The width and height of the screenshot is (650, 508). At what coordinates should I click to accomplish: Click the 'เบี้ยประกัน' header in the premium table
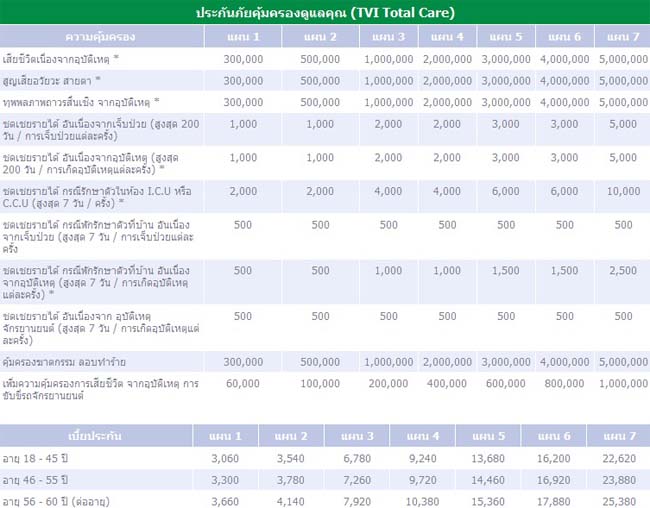[x=95, y=436]
